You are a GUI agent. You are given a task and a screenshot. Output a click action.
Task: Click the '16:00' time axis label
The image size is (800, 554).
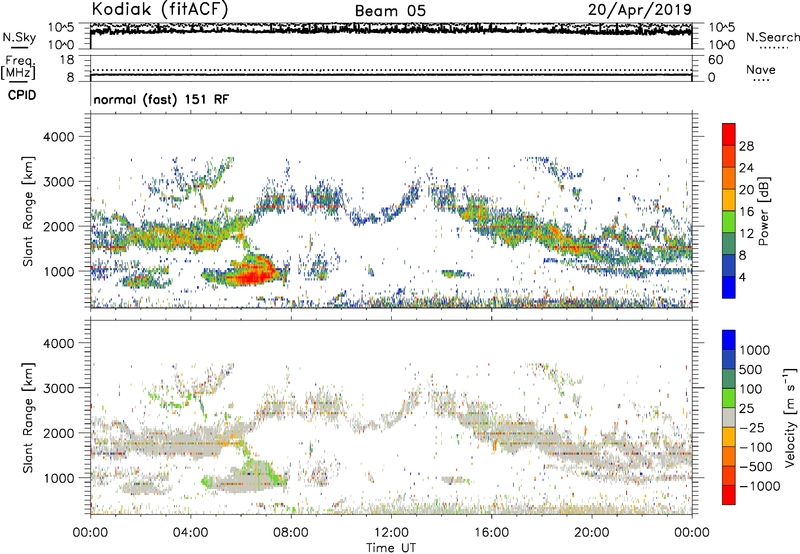click(x=491, y=533)
